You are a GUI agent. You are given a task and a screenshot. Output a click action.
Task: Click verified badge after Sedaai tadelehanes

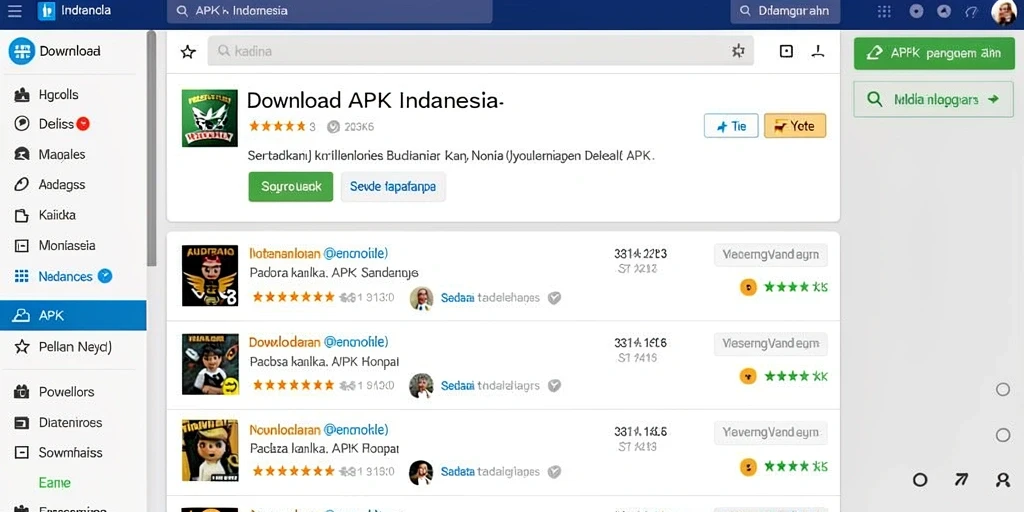coord(554,298)
